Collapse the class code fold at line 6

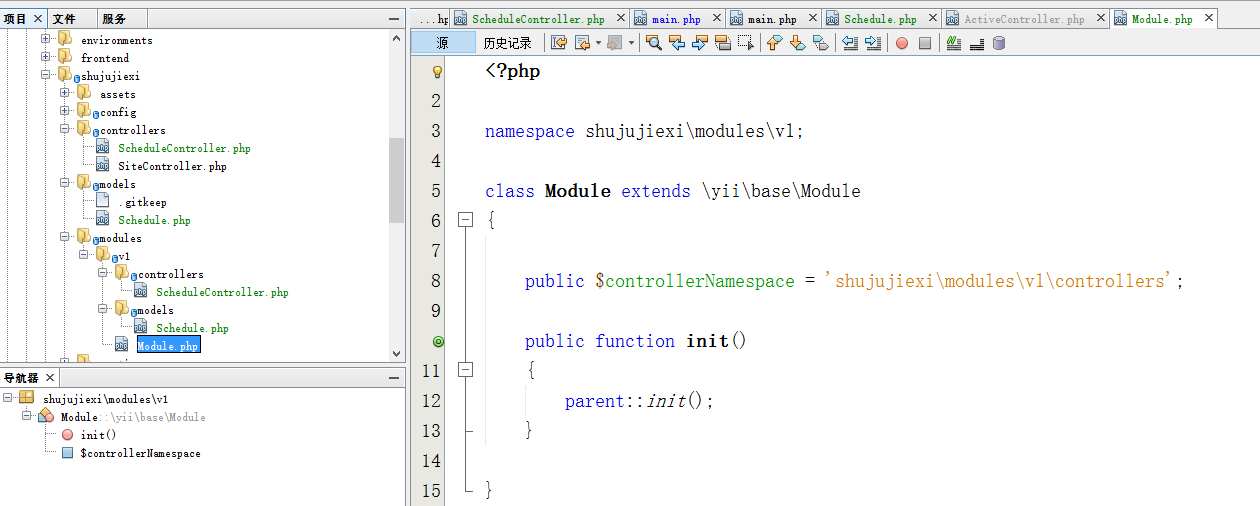[465, 220]
